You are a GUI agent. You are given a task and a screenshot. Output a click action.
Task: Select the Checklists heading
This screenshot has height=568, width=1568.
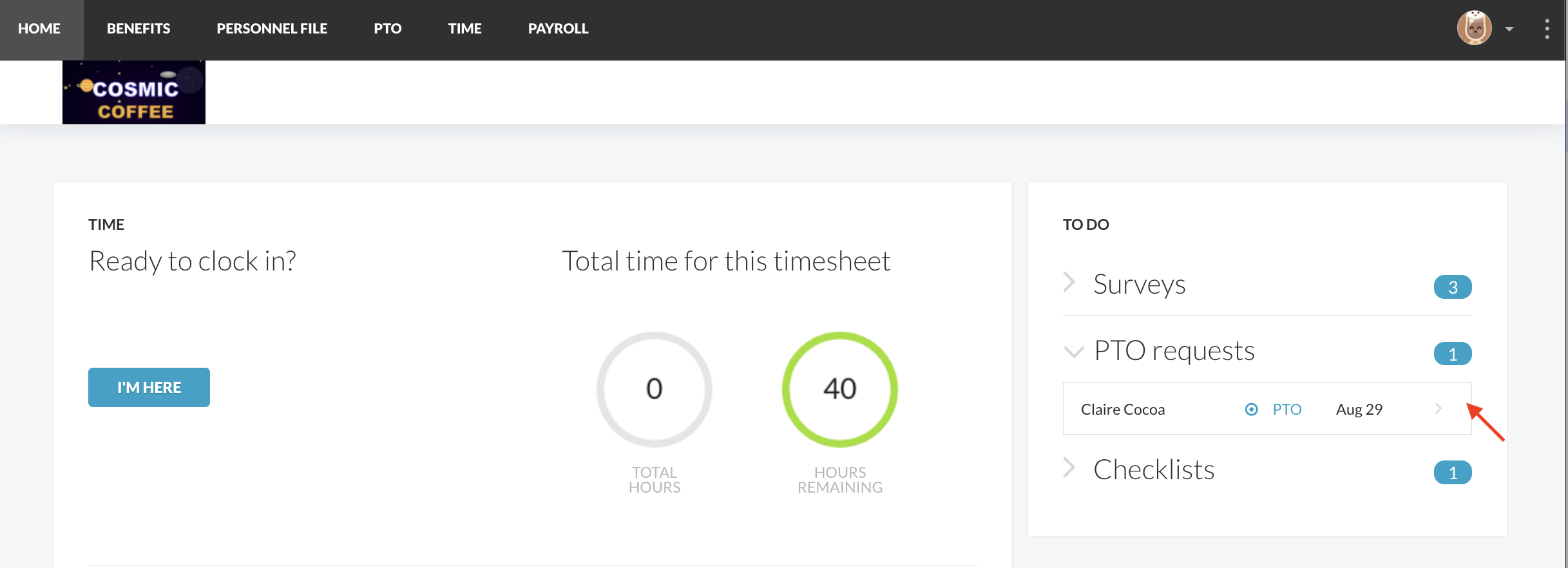click(1154, 469)
